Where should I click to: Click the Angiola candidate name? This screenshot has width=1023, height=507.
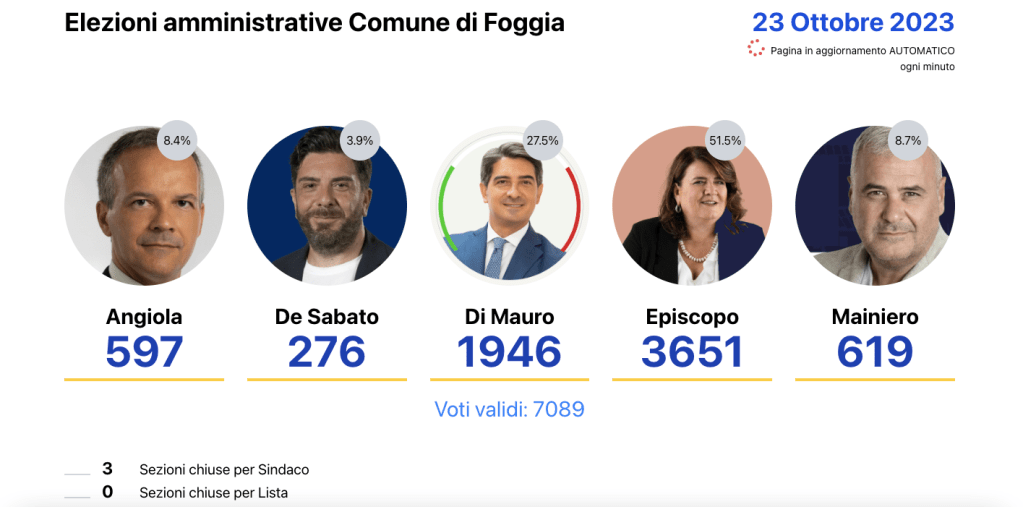click(x=144, y=317)
